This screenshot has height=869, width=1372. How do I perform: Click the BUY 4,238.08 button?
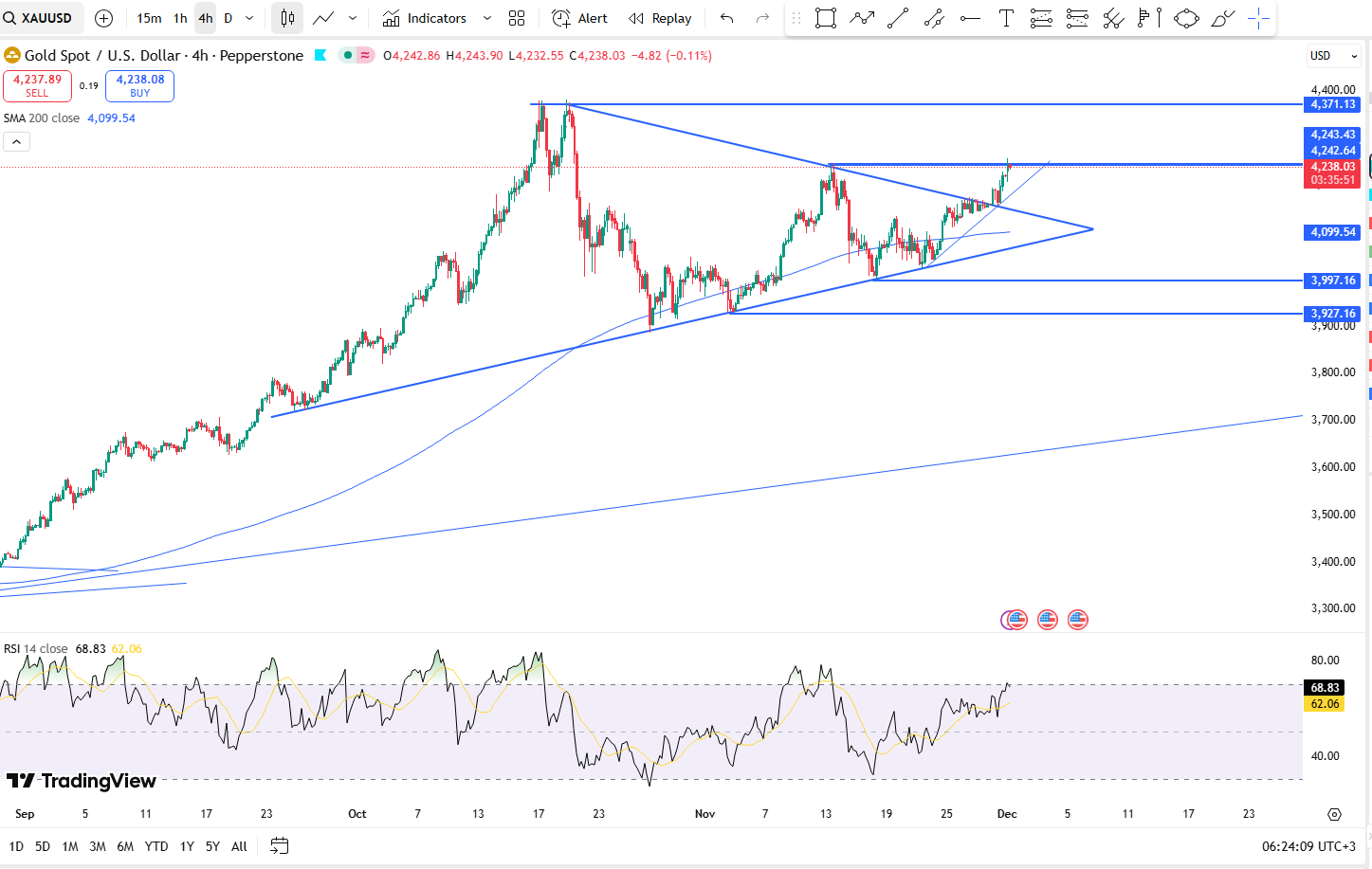[x=139, y=86]
